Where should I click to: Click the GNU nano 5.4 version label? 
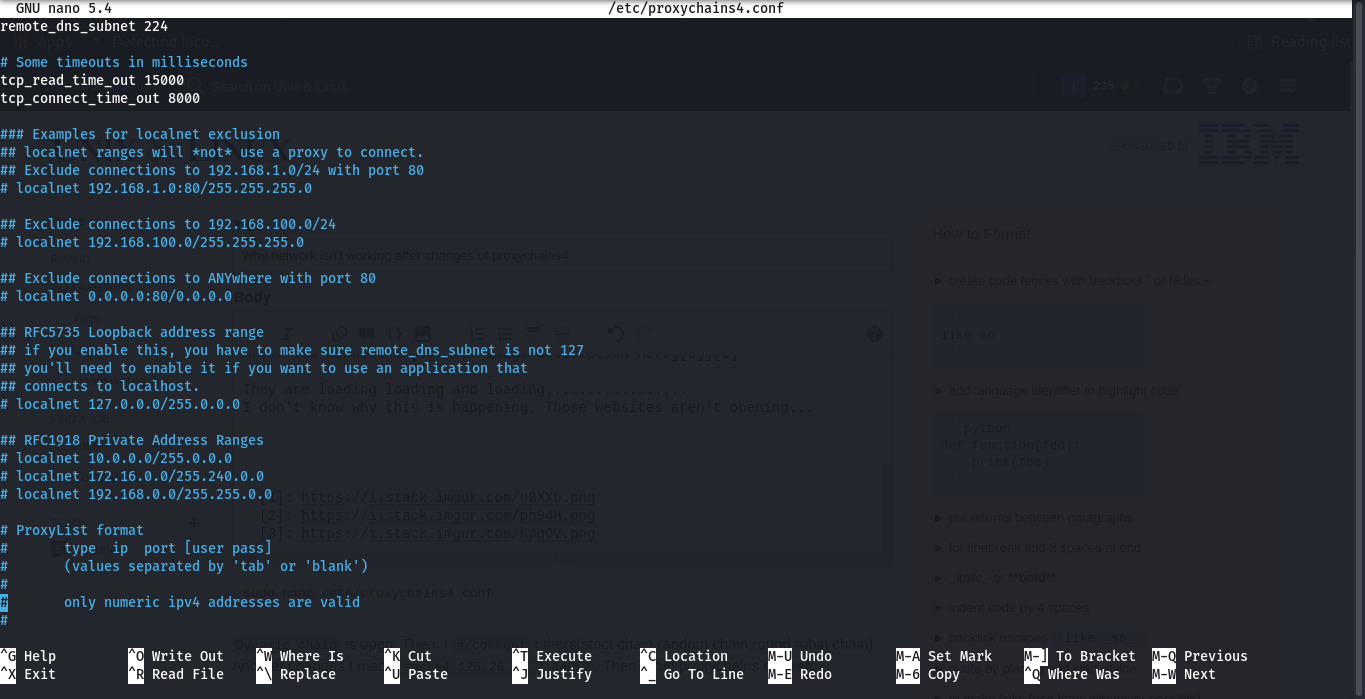64,9
